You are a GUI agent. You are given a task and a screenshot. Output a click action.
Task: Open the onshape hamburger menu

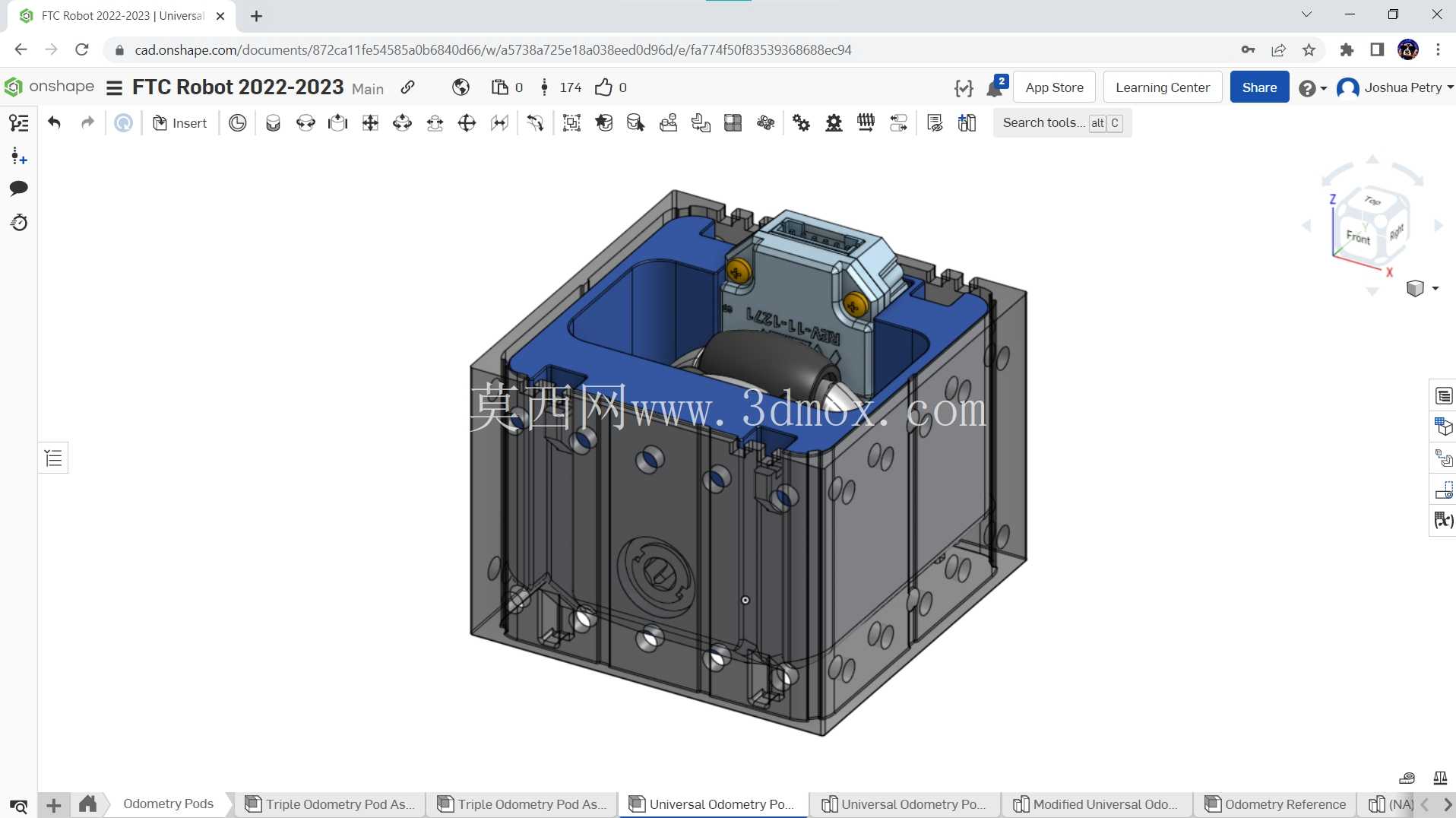[114, 87]
